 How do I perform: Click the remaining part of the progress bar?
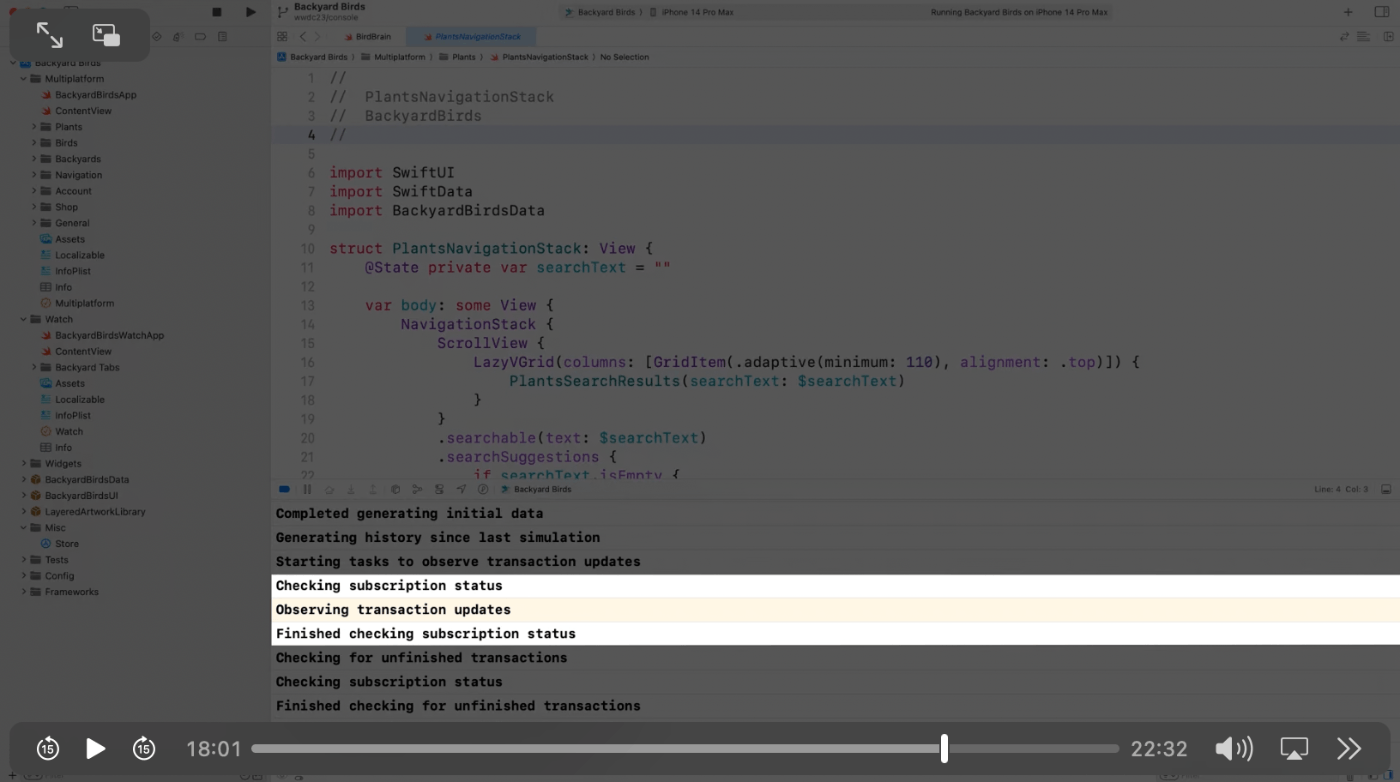[x=1033, y=748]
